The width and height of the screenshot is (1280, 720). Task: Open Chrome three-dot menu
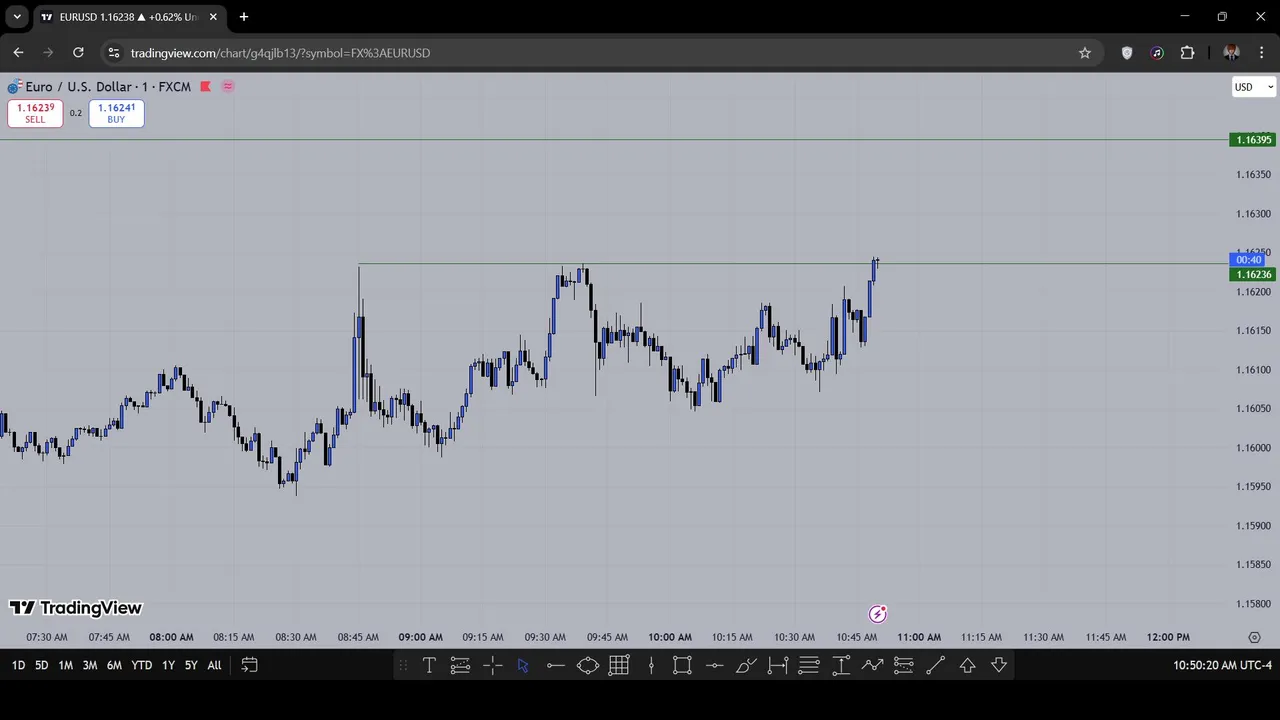coord(1262,53)
